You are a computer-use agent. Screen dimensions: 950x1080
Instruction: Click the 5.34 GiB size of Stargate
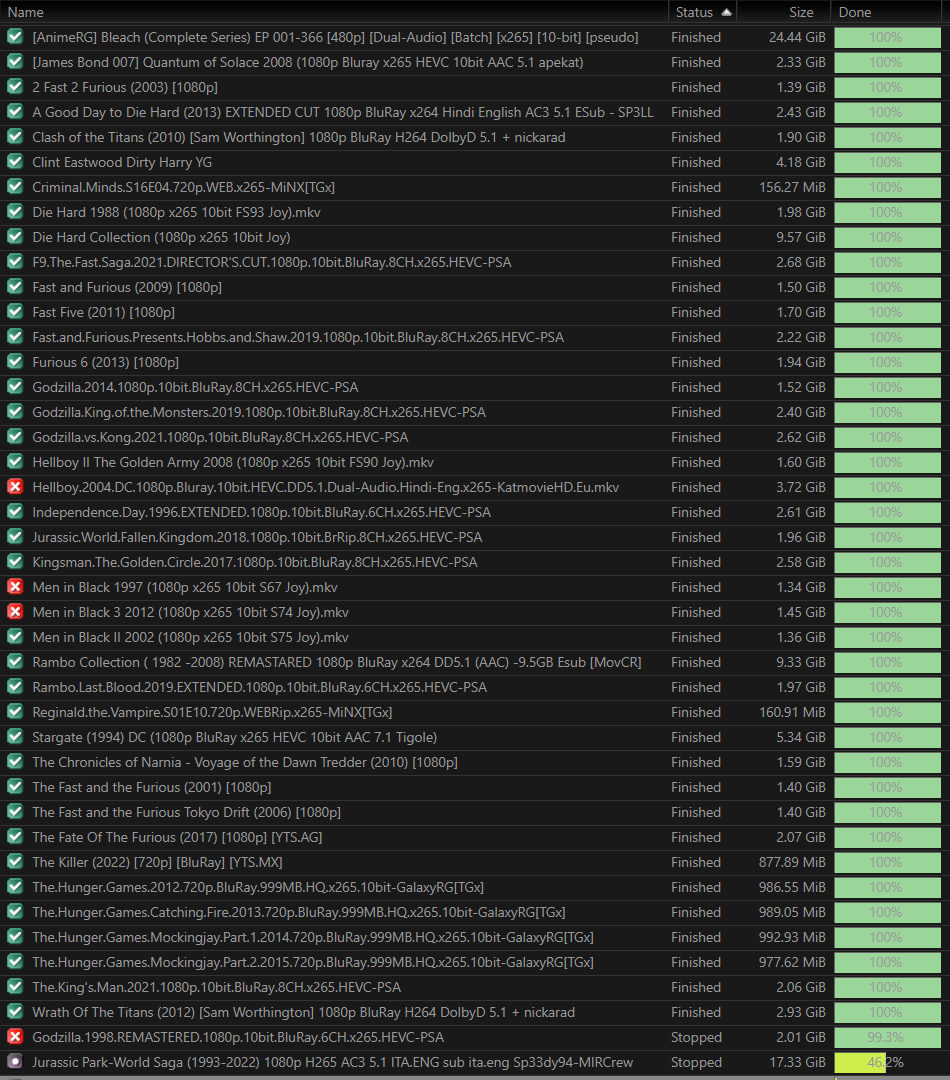801,737
